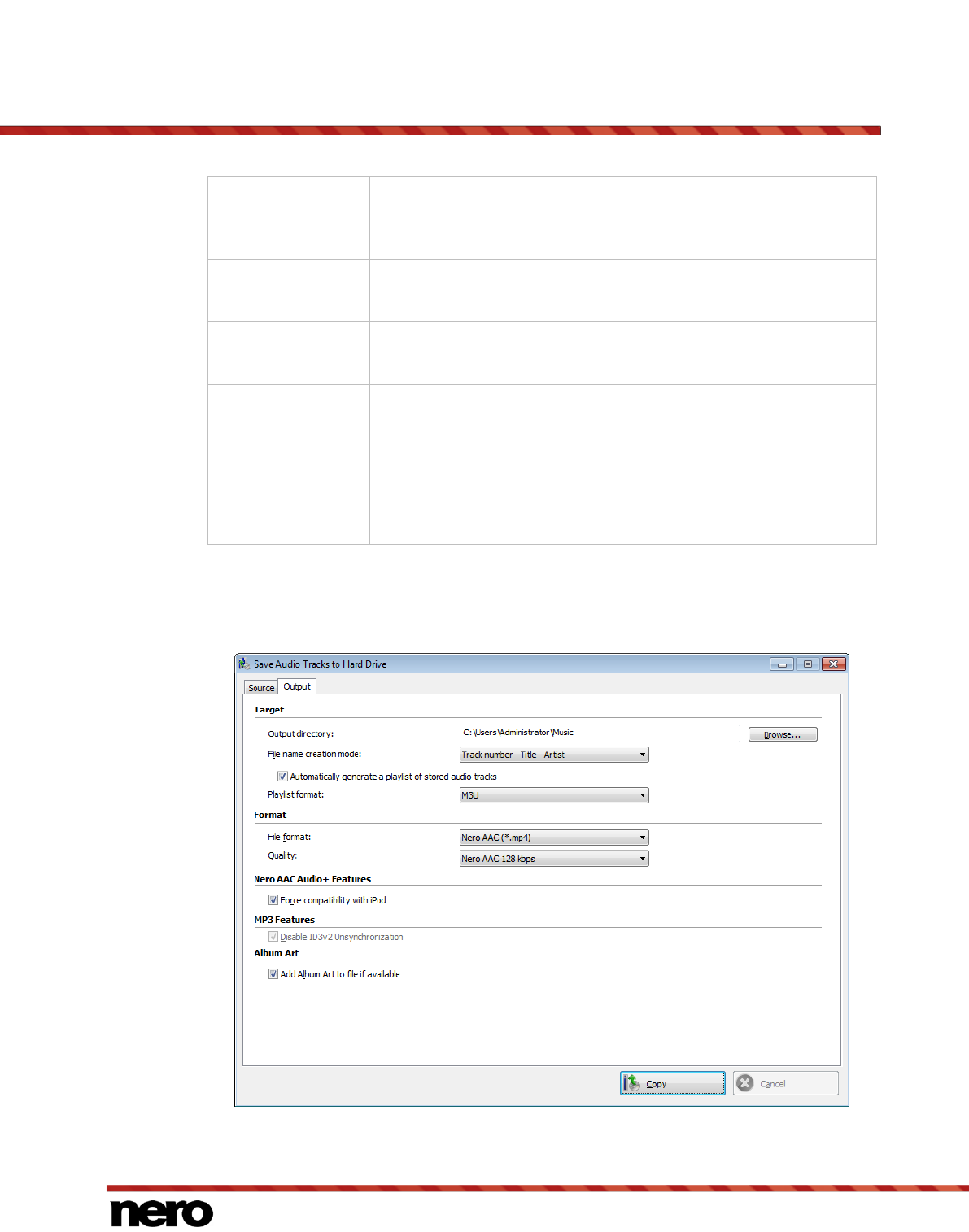Click the "Format" section heading
Screen dimensions: 969x1232
pos(270,815)
